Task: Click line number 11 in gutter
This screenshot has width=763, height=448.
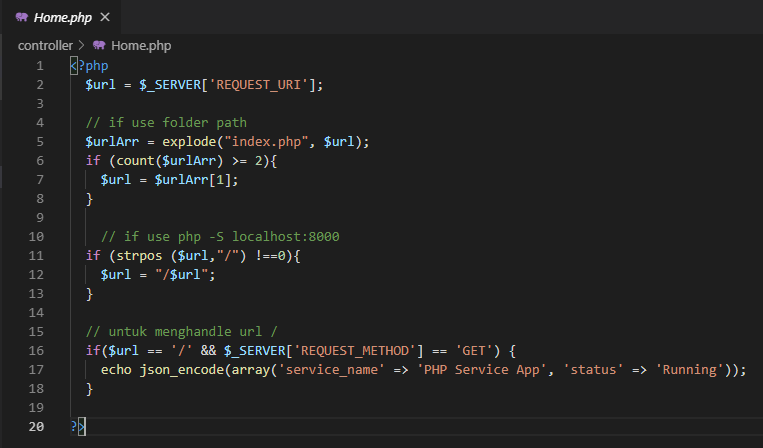Action: (x=36, y=256)
